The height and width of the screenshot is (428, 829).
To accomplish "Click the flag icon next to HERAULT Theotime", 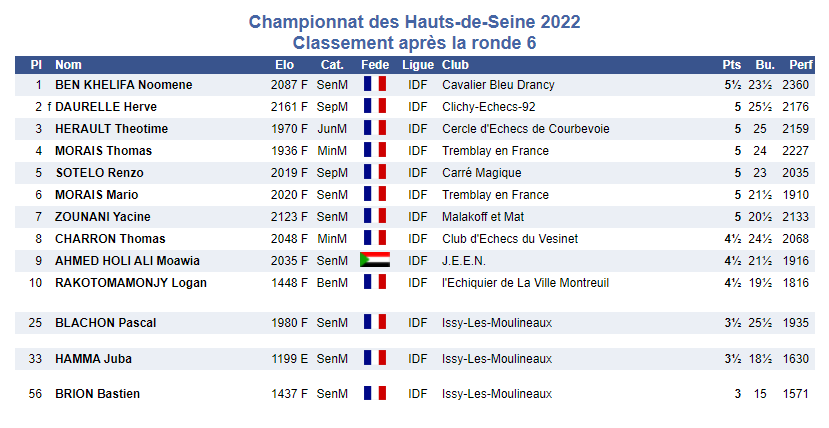I will (x=374, y=129).
